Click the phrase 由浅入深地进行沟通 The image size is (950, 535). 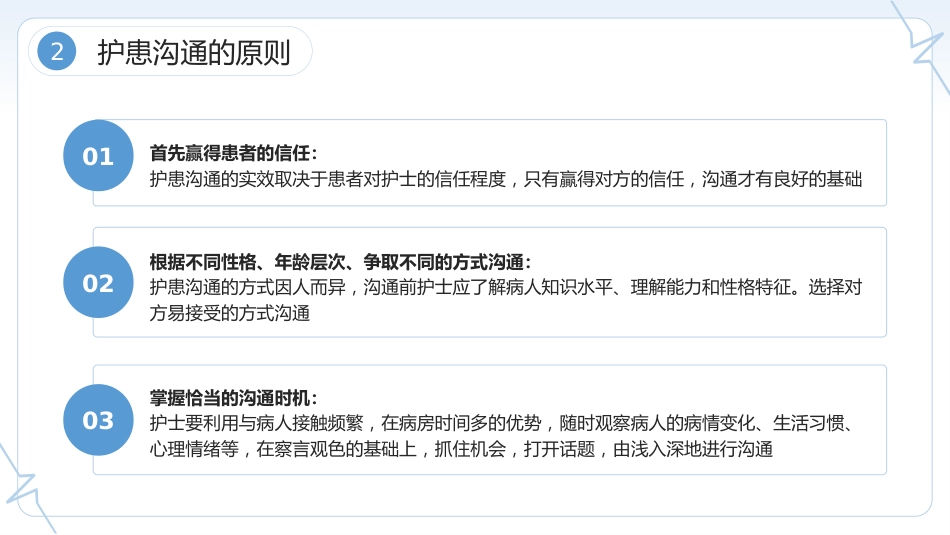(693, 449)
